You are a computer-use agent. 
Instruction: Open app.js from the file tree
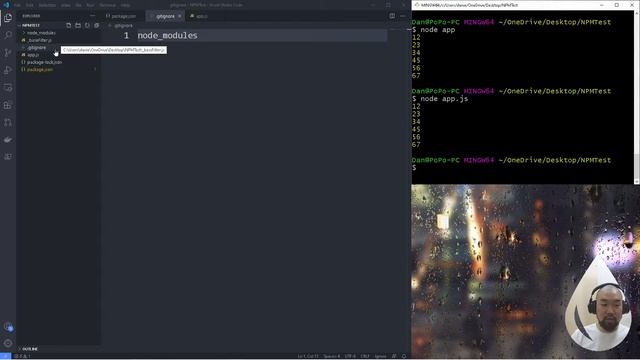pos(33,55)
